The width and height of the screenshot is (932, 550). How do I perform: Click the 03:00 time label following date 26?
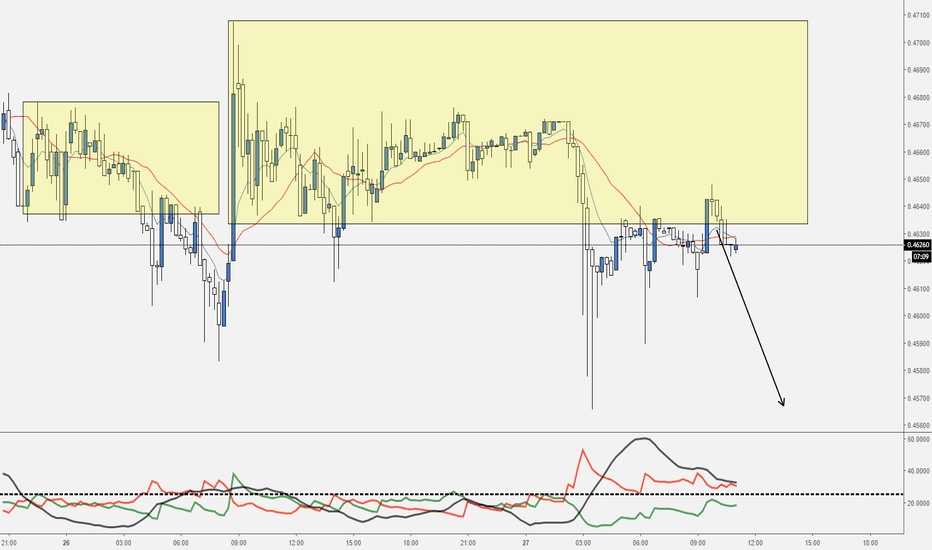tap(124, 543)
